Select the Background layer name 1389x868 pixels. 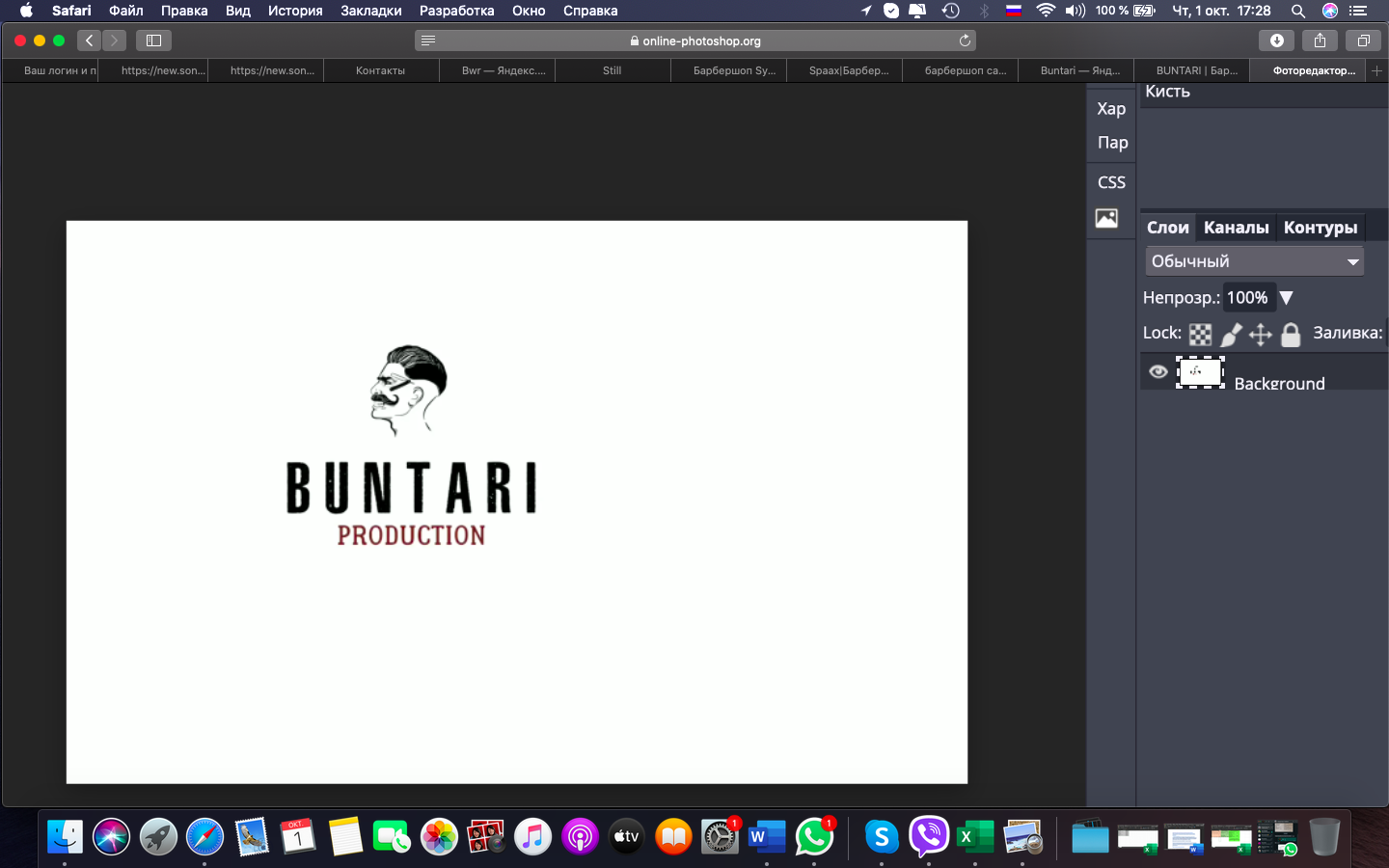[1279, 383]
